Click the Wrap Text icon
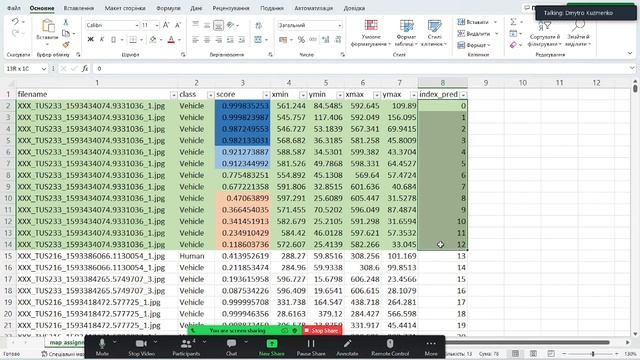 pos(259,25)
